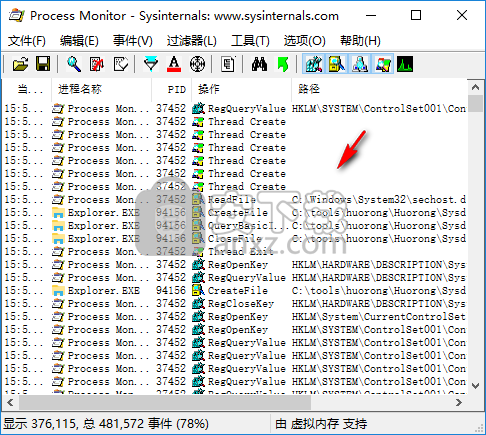
Task: Select the QueryBasicI... operation cell
Action: (248, 226)
